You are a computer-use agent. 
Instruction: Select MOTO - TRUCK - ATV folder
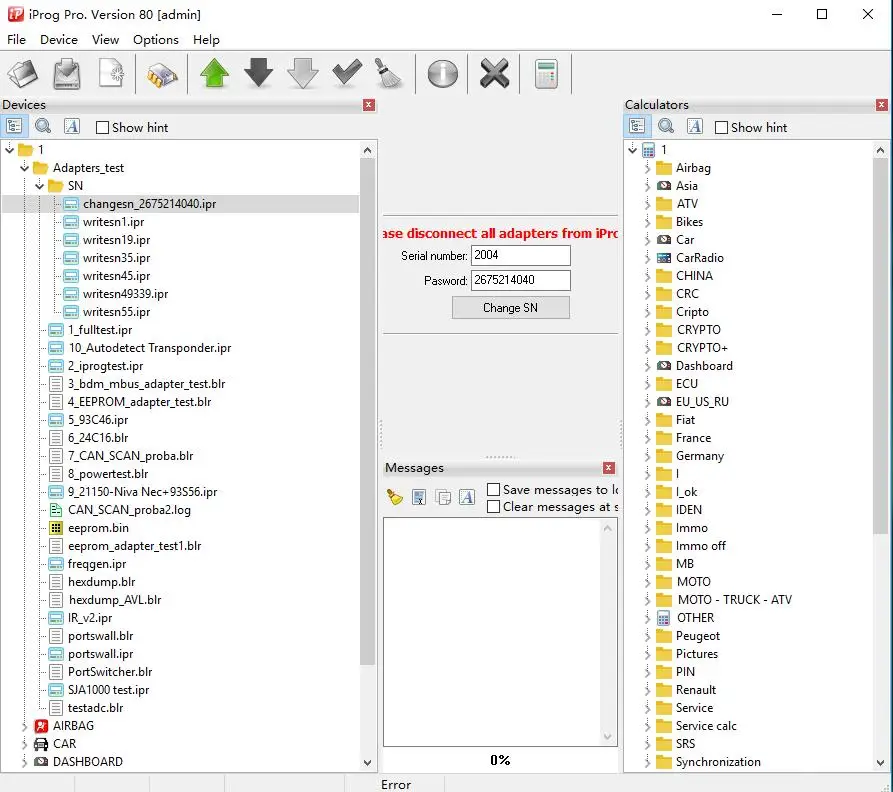pyautogui.click(x=734, y=600)
